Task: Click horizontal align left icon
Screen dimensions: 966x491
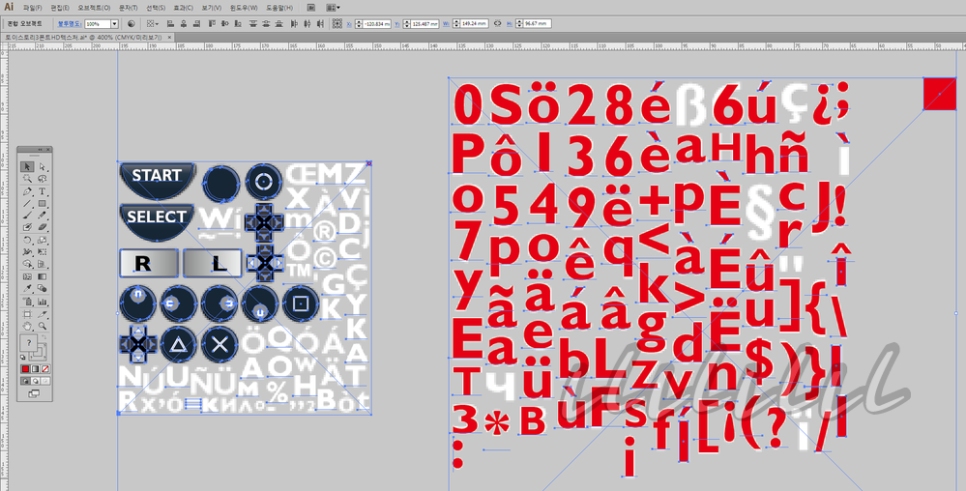Action: [171, 24]
